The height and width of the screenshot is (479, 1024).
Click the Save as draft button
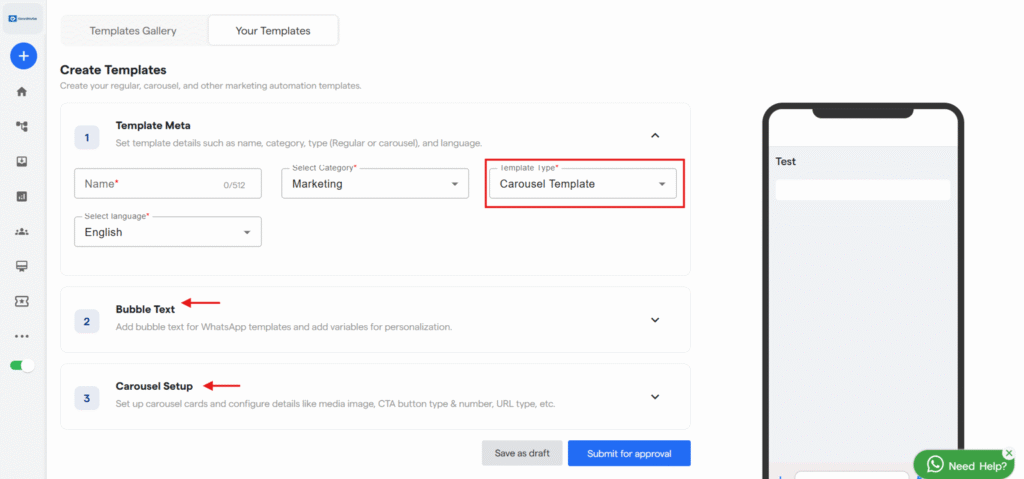point(522,453)
